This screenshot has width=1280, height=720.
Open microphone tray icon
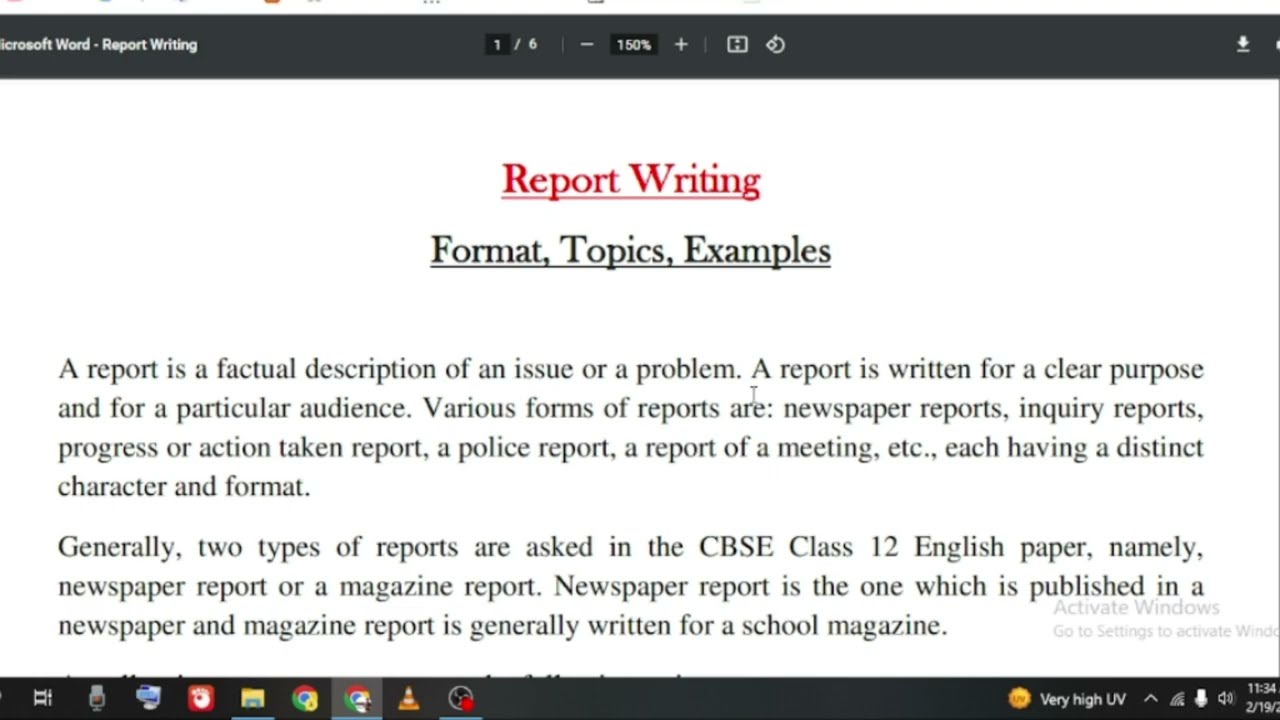coord(1201,699)
